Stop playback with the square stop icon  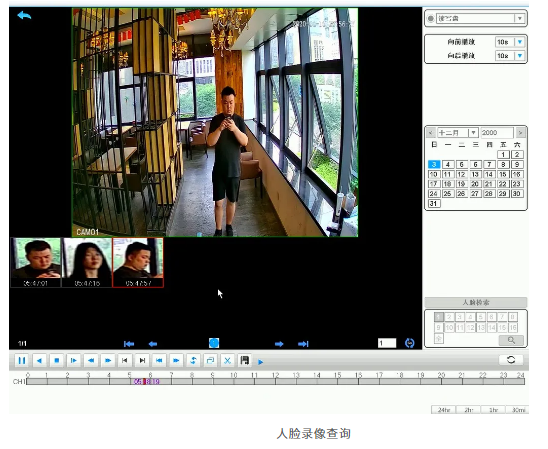click(x=56, y=360)
